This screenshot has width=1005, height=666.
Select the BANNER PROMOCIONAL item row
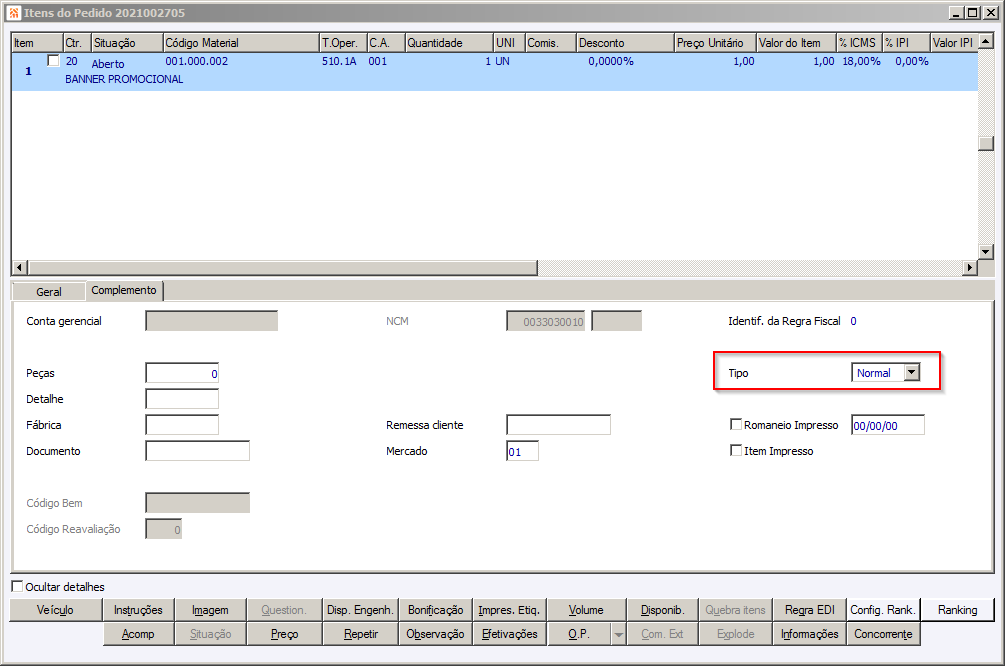pyautogui.click(x=495, y=71)
